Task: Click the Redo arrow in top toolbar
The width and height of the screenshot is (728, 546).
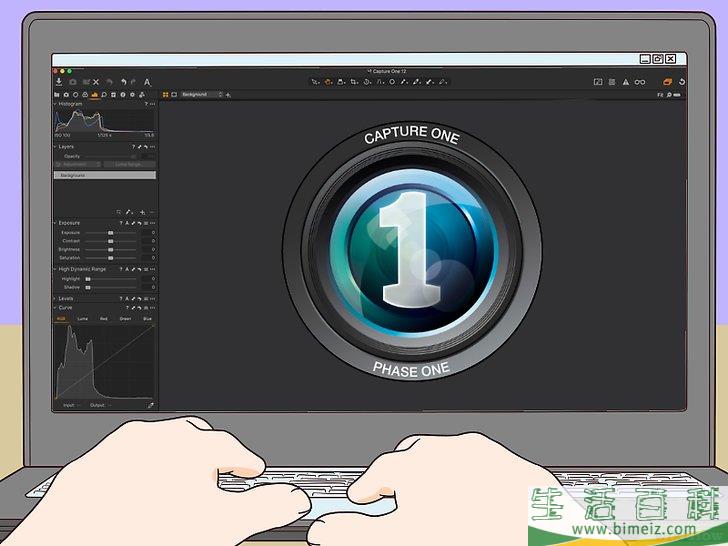Action: coord(134,82)
